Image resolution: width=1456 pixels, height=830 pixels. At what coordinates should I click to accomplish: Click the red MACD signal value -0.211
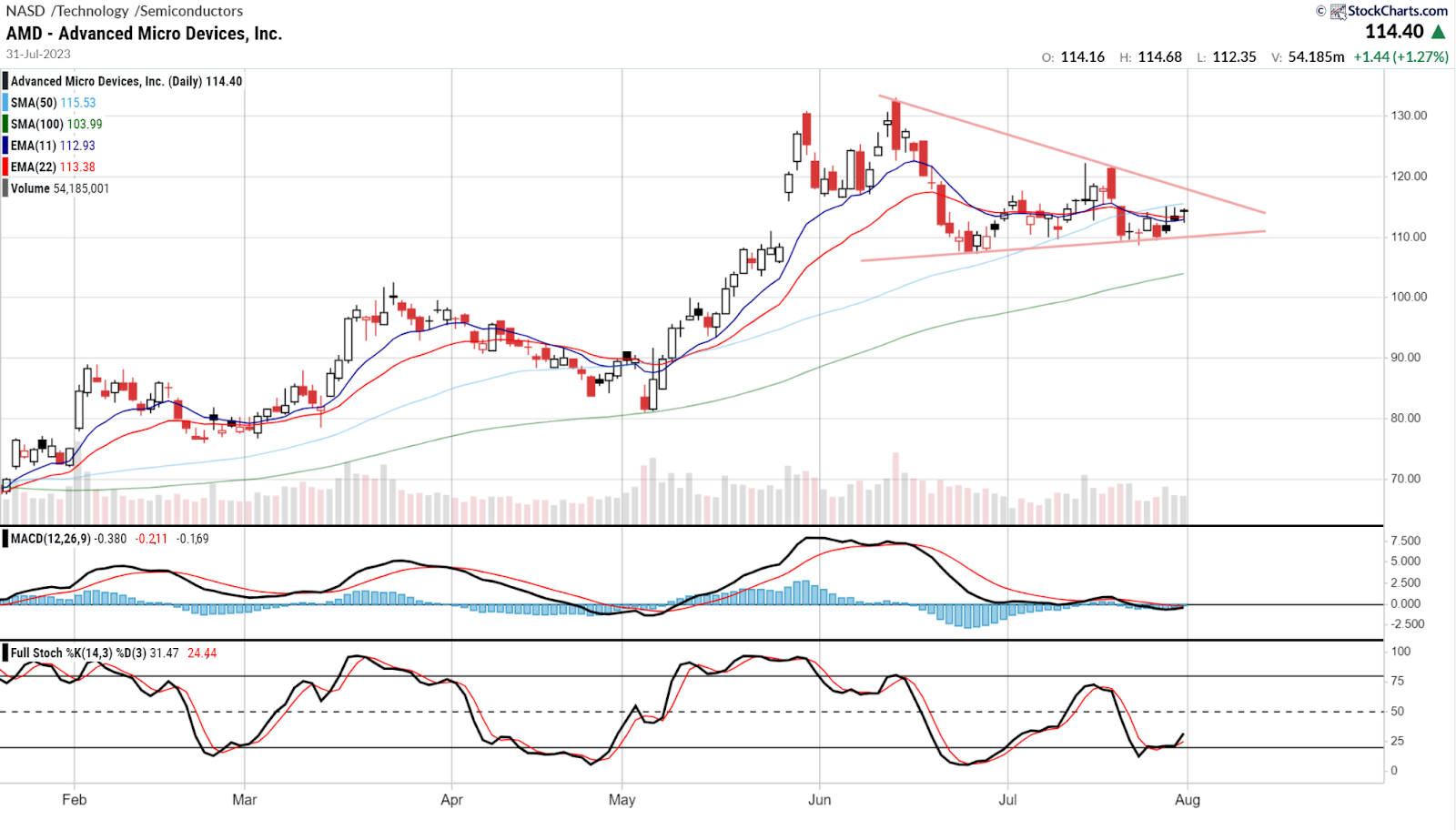(x=152, y=539)
